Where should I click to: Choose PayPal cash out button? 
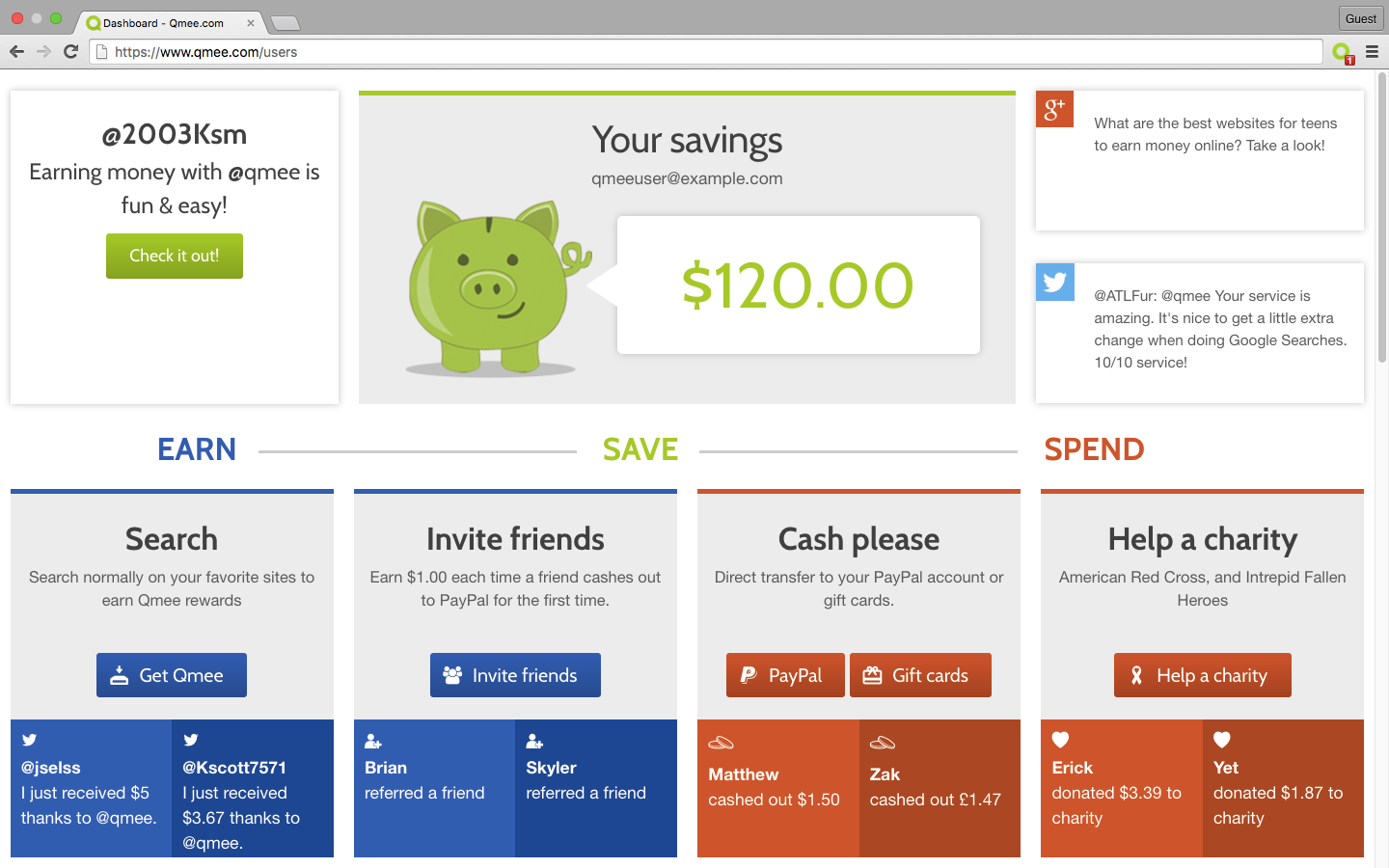point(785,675)
